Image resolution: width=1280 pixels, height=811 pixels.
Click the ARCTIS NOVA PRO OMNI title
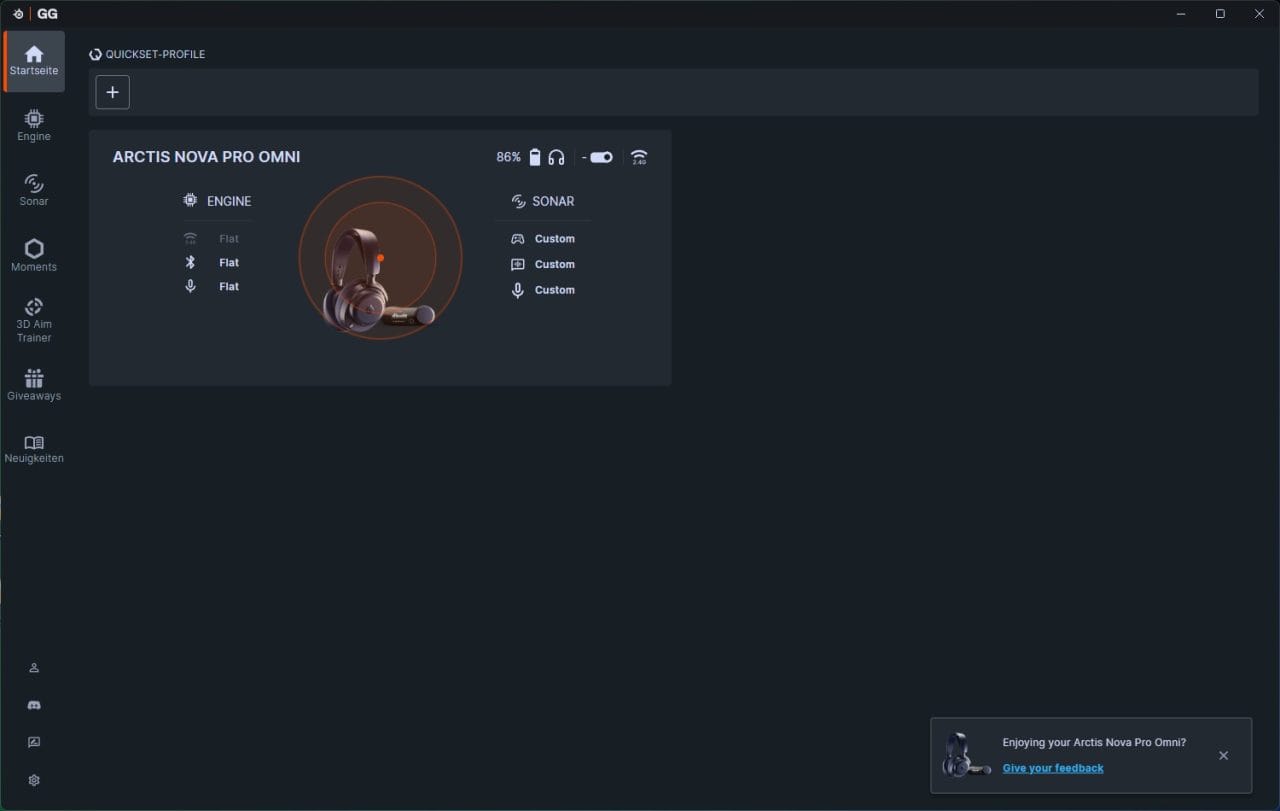(206, 157)
